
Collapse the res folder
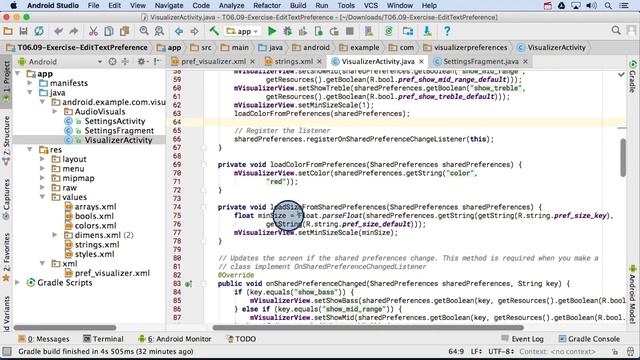click(x=30, y=149)
